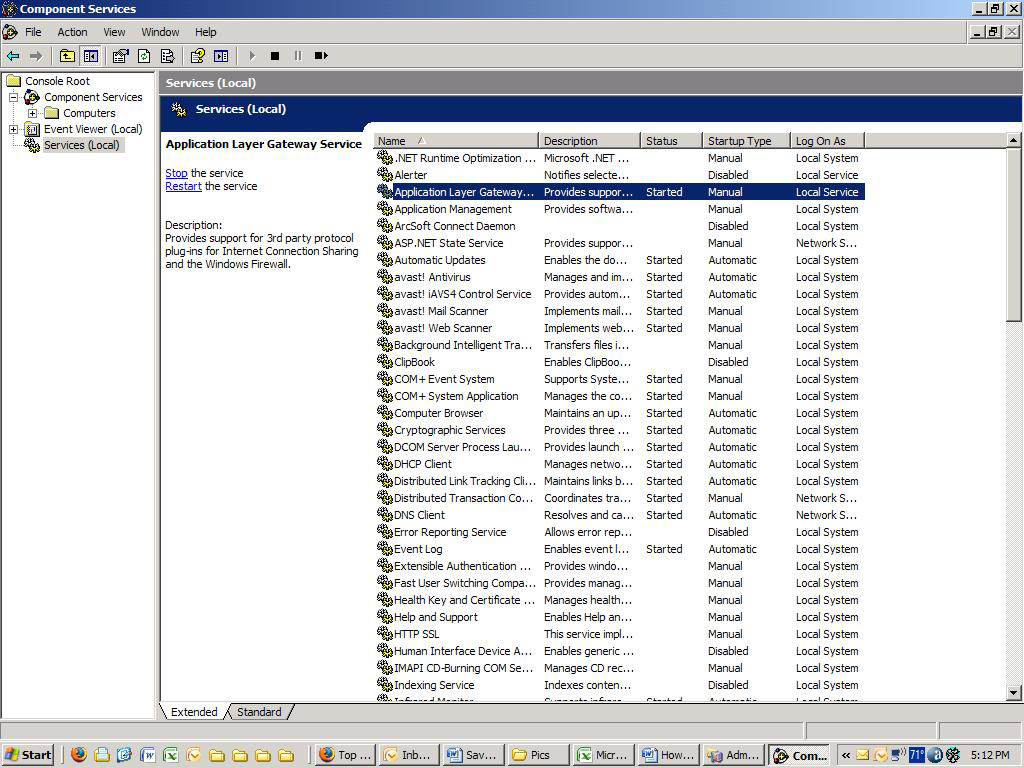
Task: Click the 71° weather tray icon
Action: [x=917, y=755]
